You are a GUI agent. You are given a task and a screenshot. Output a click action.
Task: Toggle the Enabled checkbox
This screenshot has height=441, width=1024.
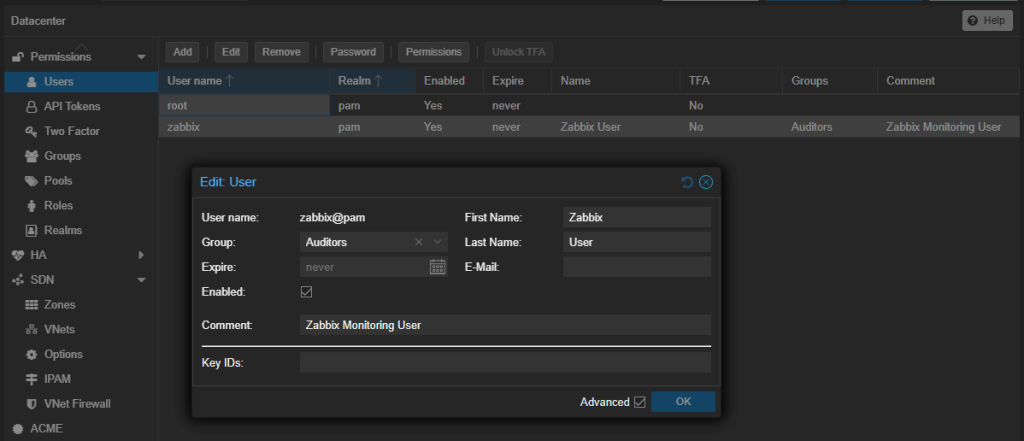(x=307, y=292)
